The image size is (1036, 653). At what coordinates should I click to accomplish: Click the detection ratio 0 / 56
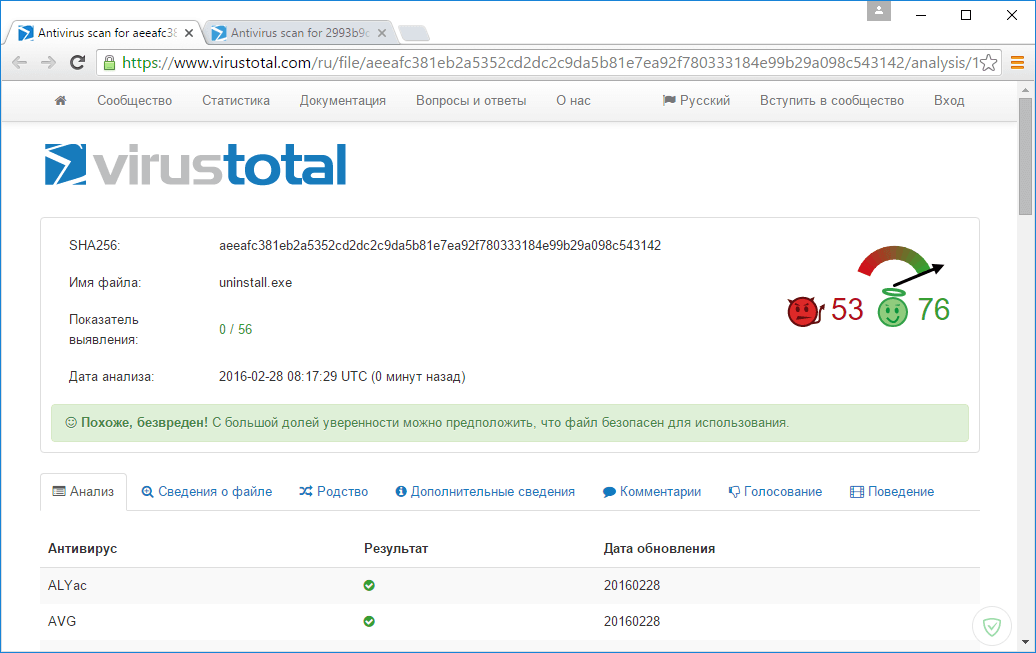[236, 329]
